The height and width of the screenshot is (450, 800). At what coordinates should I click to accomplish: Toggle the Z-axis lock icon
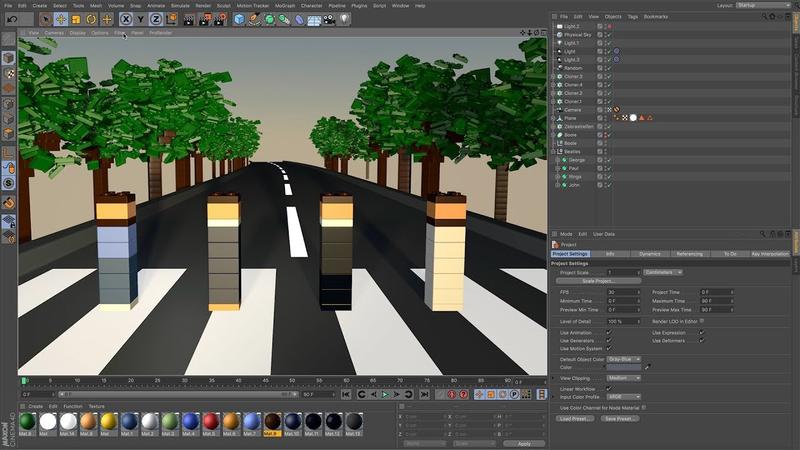[157, 19]
